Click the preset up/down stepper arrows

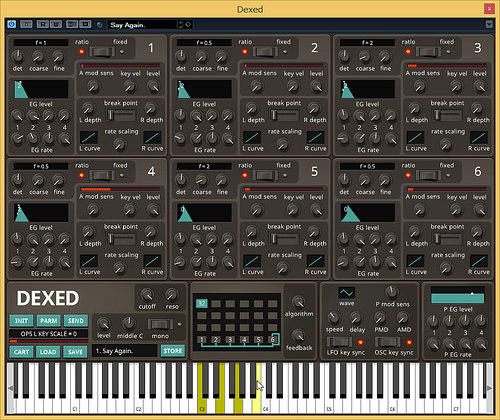click(180, 24)
